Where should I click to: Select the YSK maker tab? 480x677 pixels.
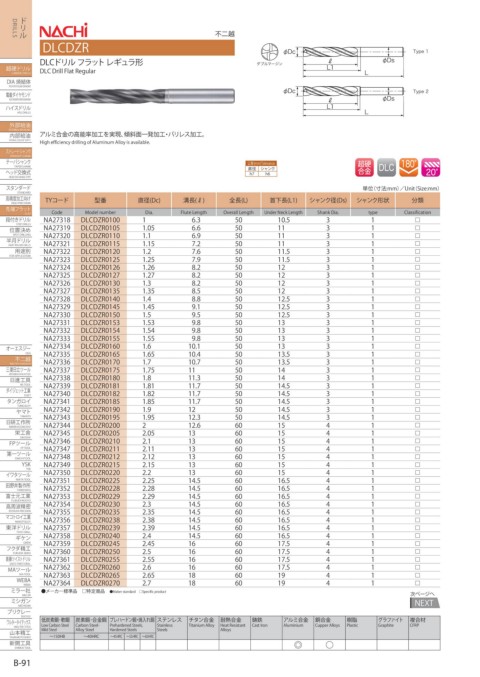pyautogui.click(x=16, y=465)
